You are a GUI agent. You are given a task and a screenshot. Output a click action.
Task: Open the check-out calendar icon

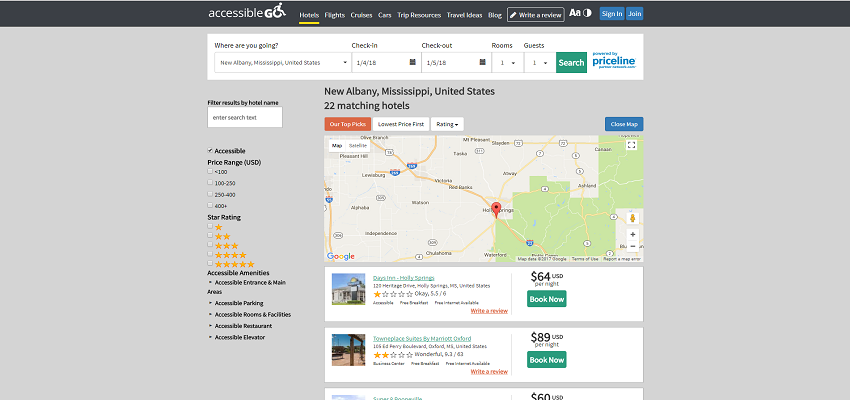[482, 62]
